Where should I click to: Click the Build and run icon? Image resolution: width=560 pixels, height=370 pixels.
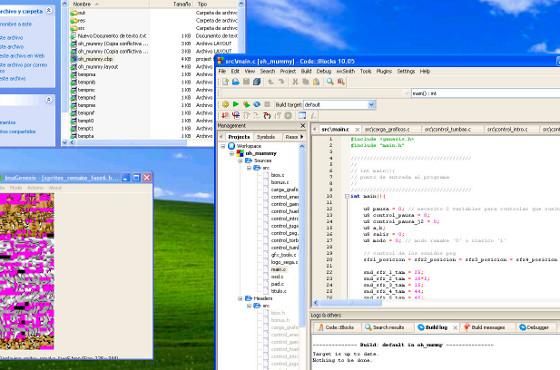tap(246, 104)
